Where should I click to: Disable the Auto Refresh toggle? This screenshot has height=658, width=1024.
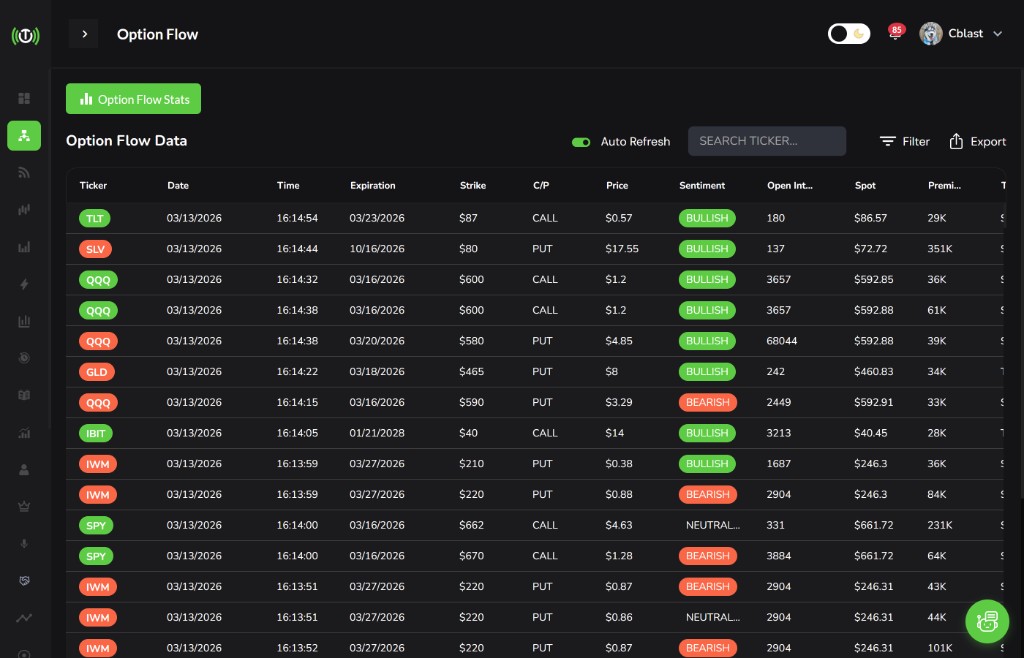tap(581, 142)
